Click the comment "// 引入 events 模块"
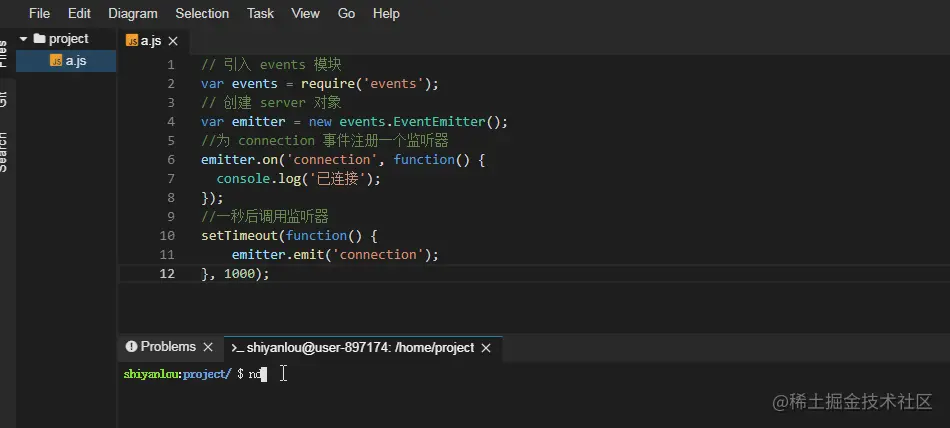The width and height of the screenshot is (950, 428). pos(271,64)
